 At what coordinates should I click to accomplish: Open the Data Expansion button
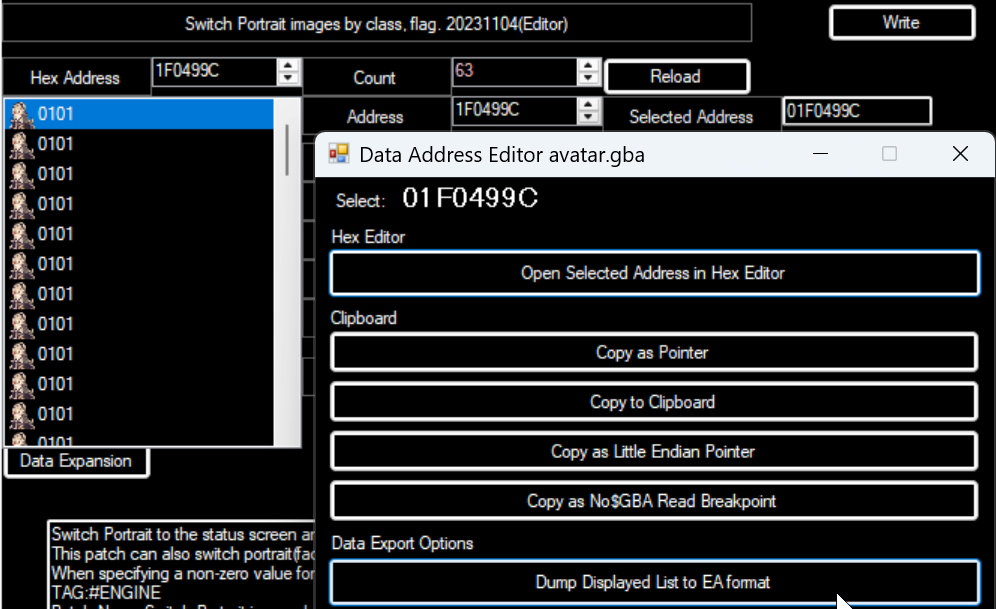click(76, 461)
